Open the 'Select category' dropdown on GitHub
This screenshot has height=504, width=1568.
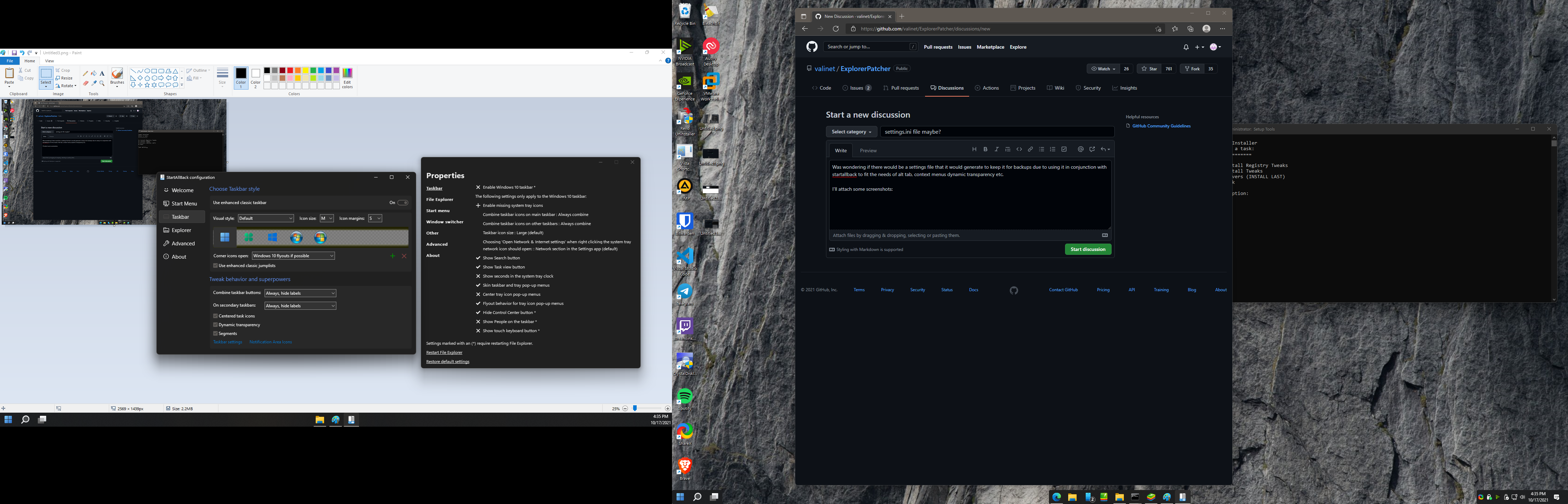pos(851,132)
